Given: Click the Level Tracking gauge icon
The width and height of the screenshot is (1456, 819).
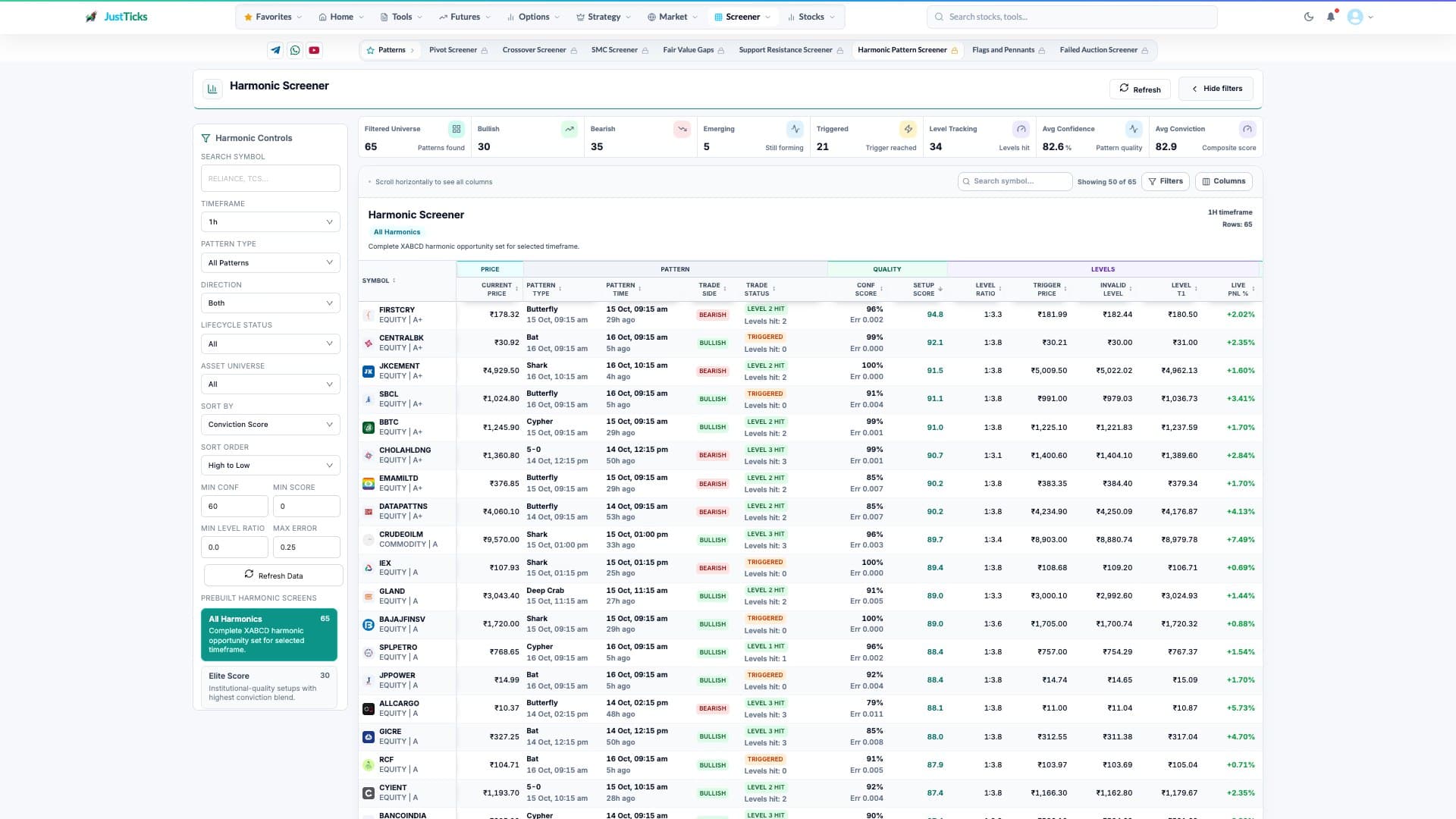Looking at the screenshot, I should tap(1021, 129).
